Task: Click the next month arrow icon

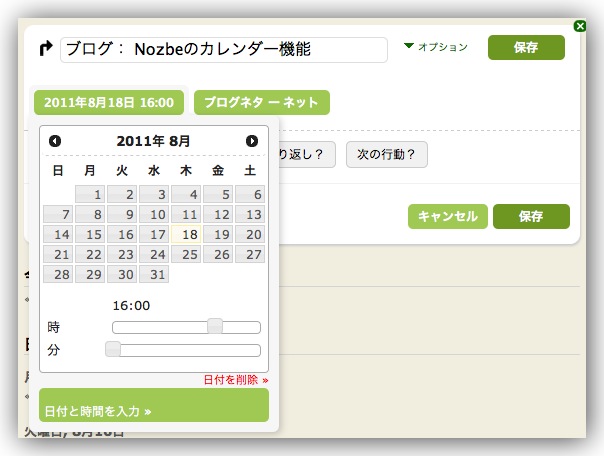Action: pos(252,142)
